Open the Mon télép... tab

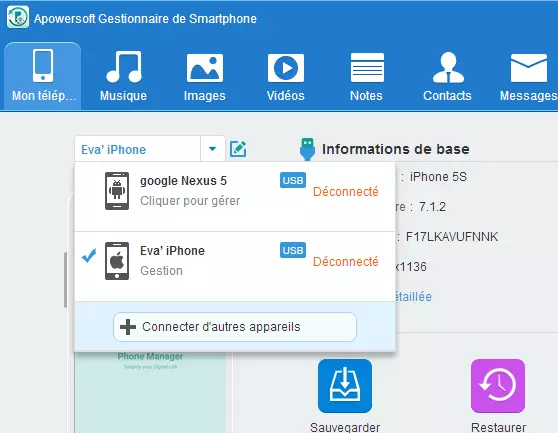pyautogui.click(x=43, y=76)
